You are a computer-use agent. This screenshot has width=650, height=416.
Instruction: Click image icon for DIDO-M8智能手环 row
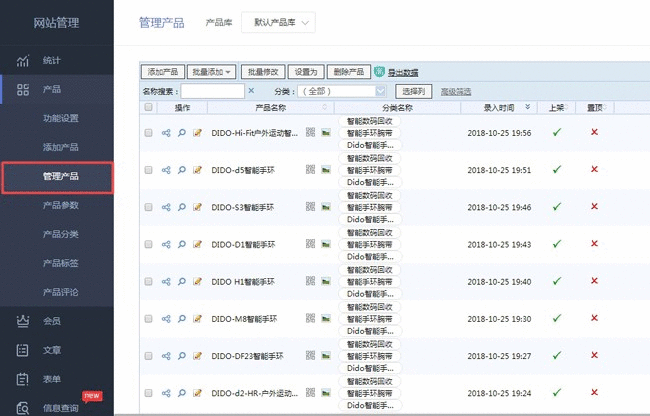tap(325, 318)
